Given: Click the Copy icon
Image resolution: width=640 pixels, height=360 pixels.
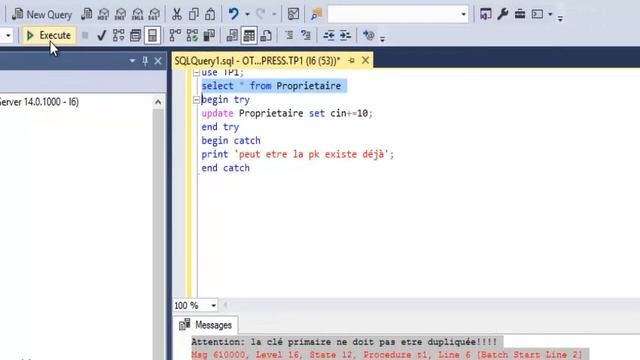Looking at the screenshot, I should coord(193,14).
